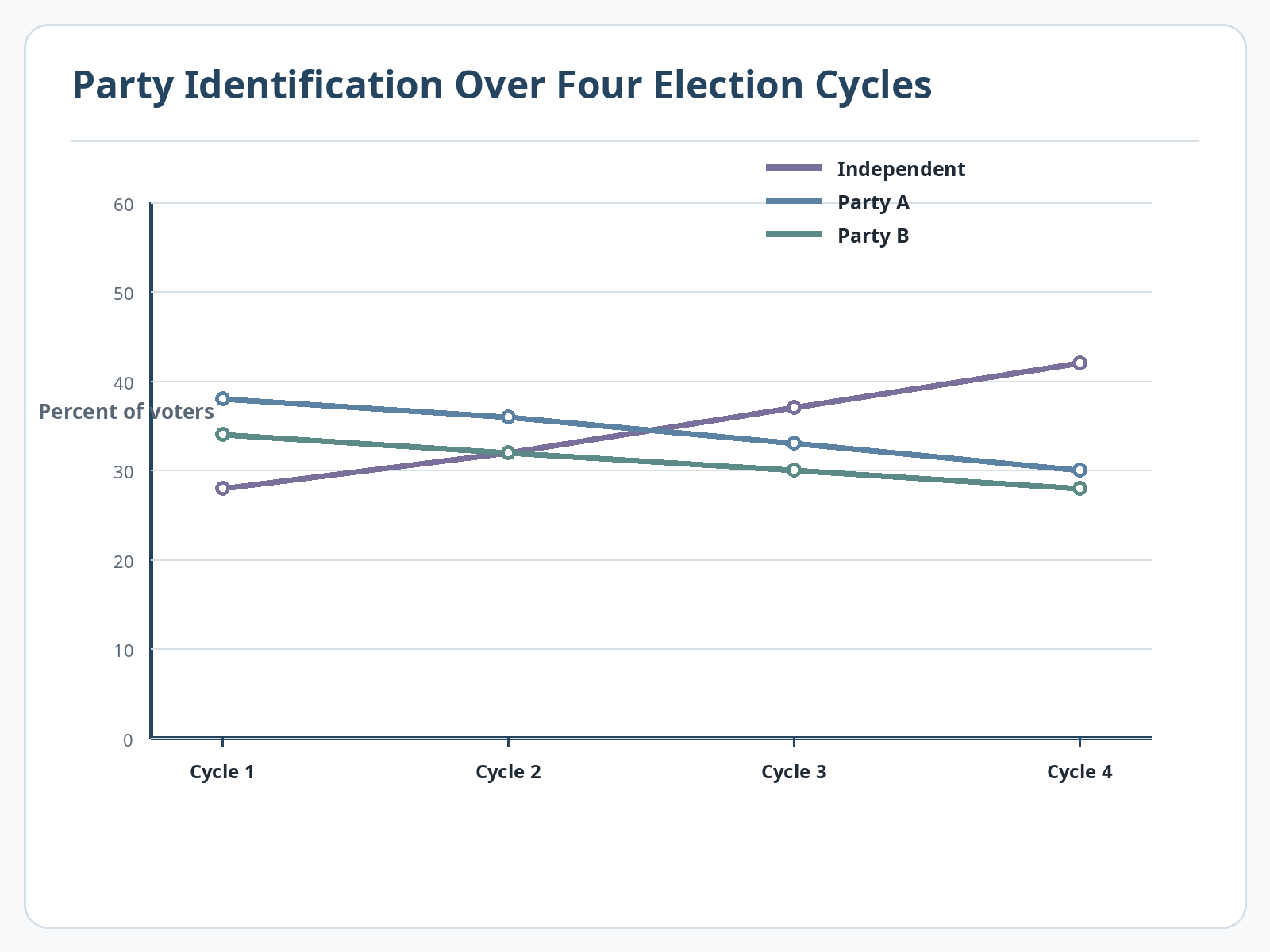
Task: Click the Independent legend color line
Action: 794,168
